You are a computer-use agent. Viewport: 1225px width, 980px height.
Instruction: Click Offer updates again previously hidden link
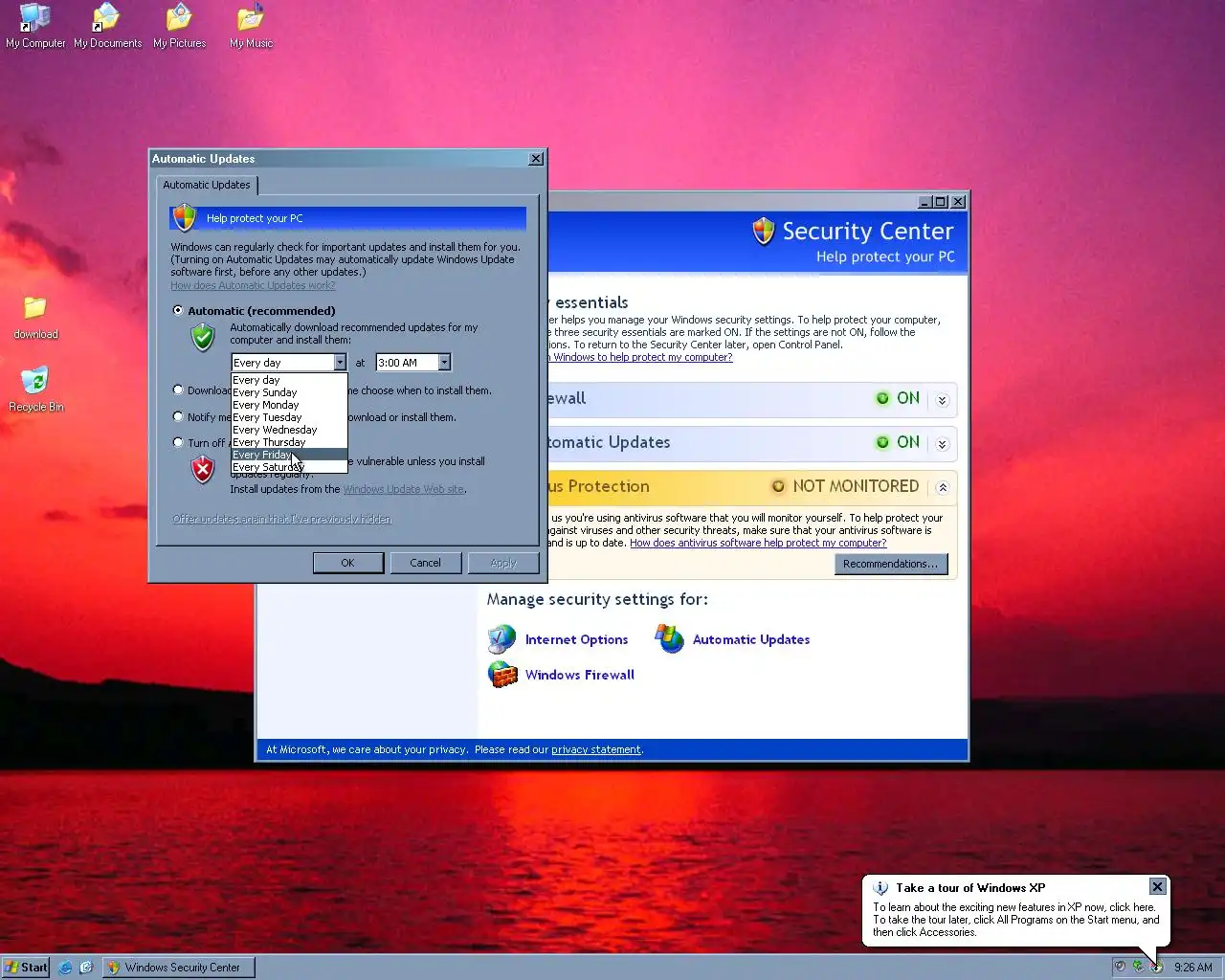(281, 519)
